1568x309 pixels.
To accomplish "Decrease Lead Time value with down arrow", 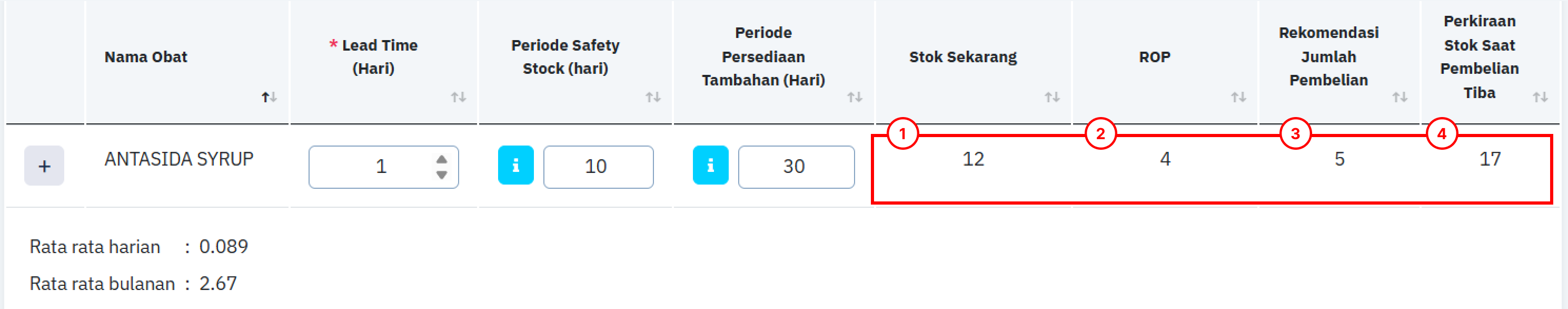I will (442, 175).
